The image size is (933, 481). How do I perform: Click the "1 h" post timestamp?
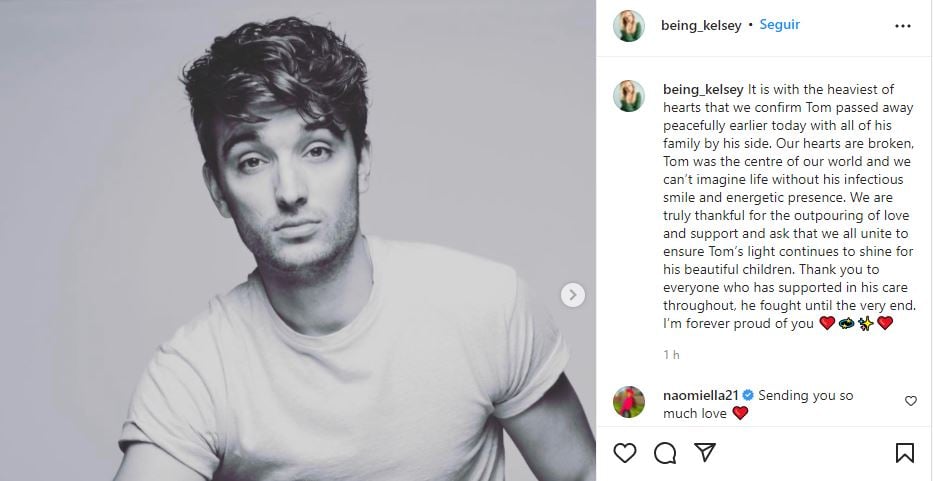click(x=671, y=355)
